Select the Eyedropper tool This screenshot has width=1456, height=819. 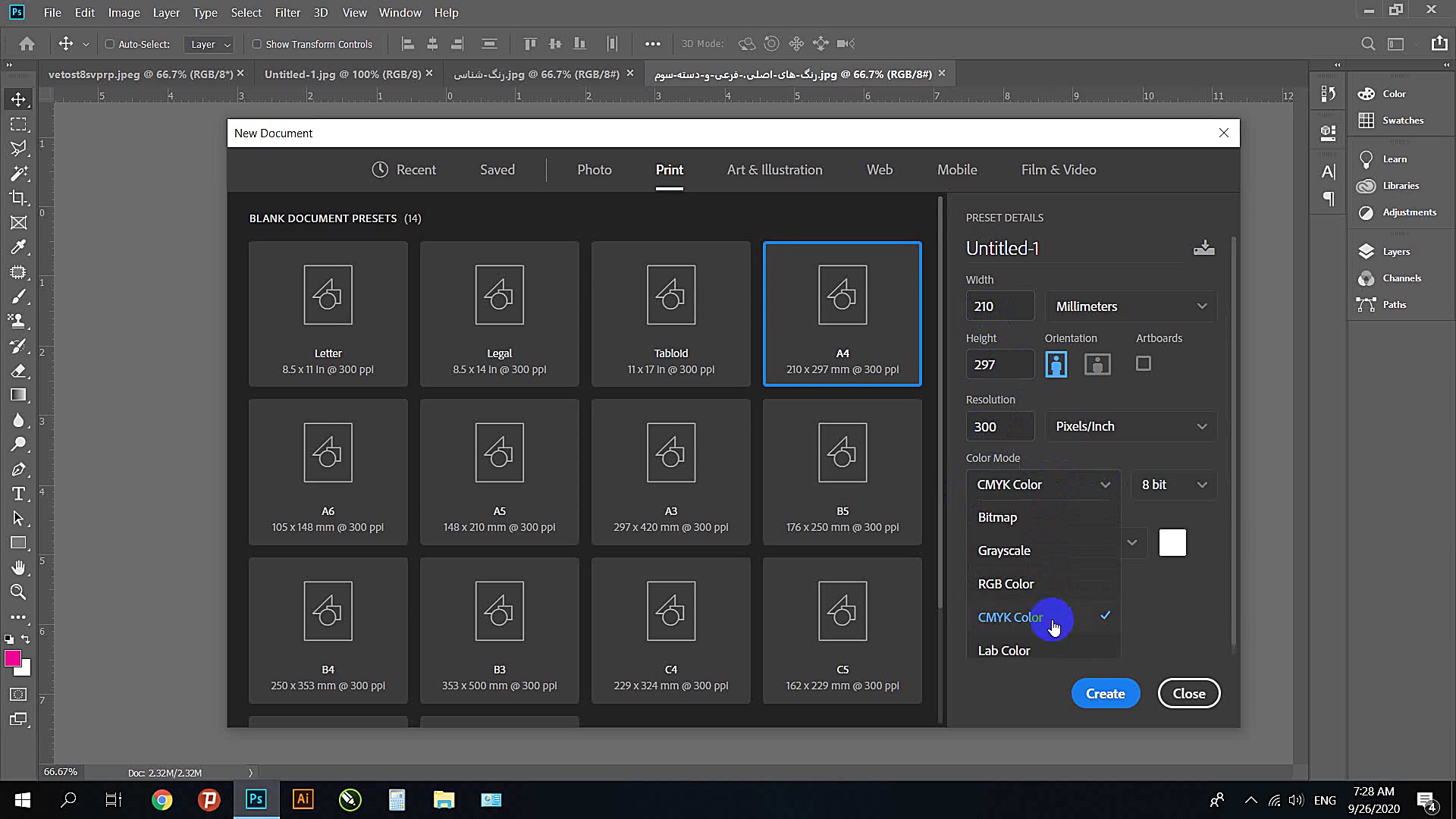coord(18,247)
